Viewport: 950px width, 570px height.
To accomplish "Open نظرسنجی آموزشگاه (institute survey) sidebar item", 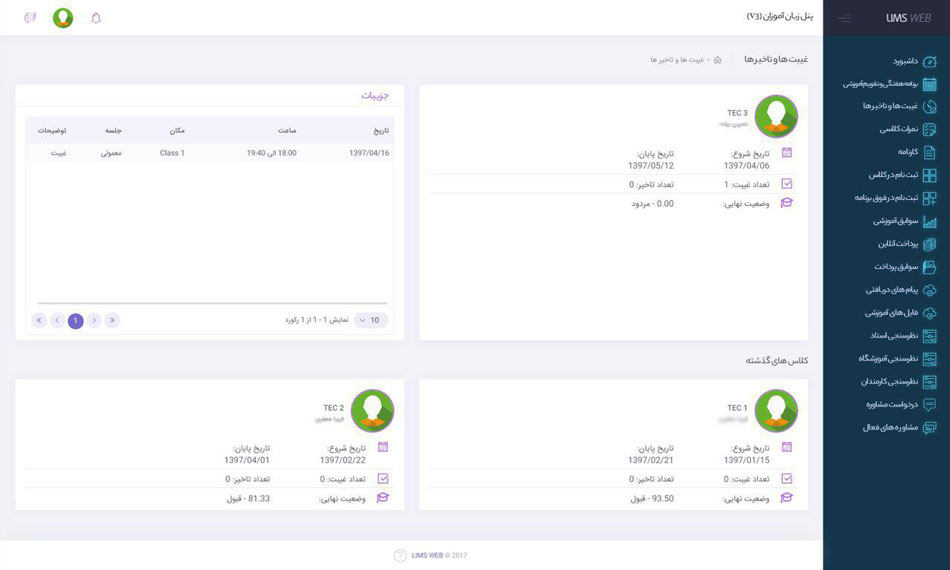I will tap(897, 359).
